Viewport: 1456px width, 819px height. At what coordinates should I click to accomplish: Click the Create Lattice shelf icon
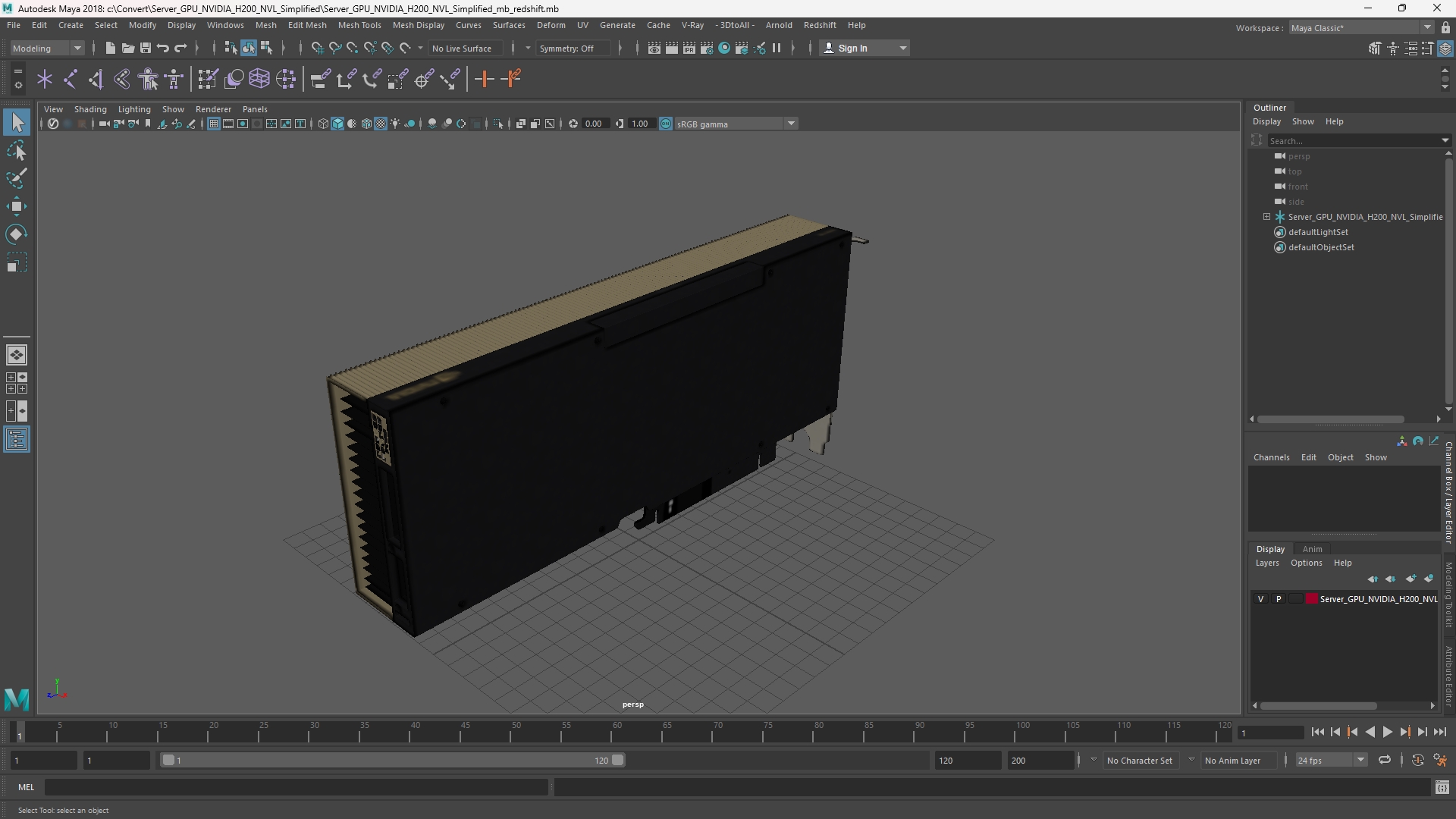259,79
